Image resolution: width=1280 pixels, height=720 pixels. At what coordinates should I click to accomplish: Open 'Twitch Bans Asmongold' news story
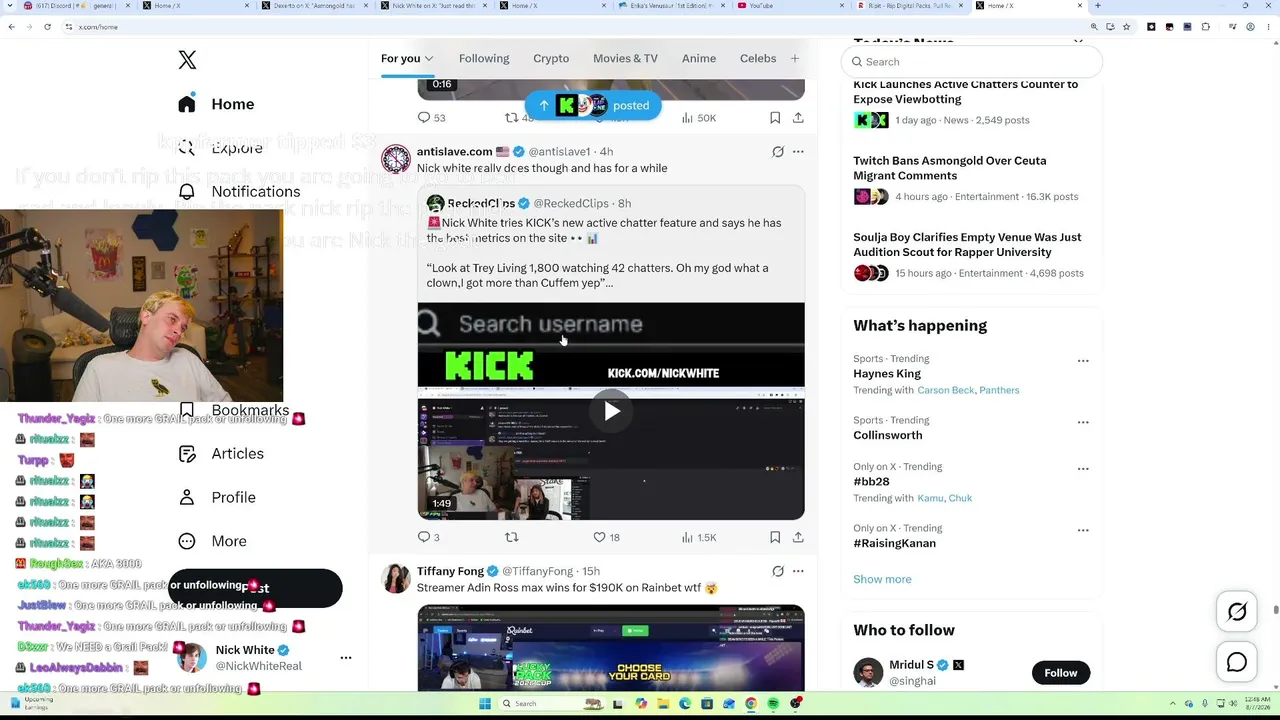[950, 168]
